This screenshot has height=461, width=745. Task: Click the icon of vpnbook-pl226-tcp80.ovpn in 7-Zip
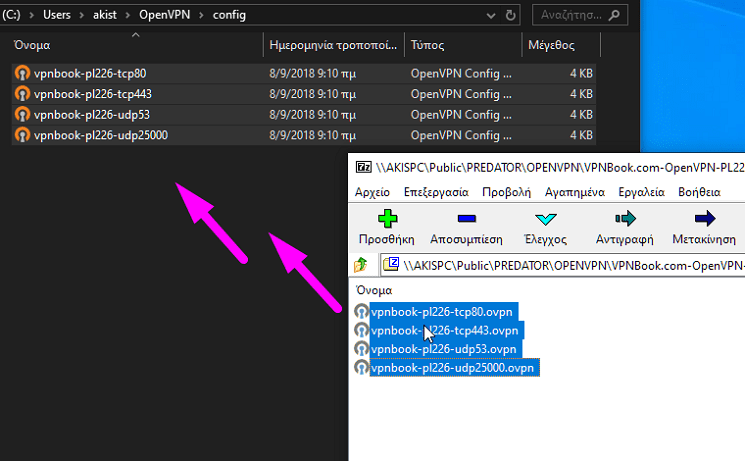(x=362, y=312)
